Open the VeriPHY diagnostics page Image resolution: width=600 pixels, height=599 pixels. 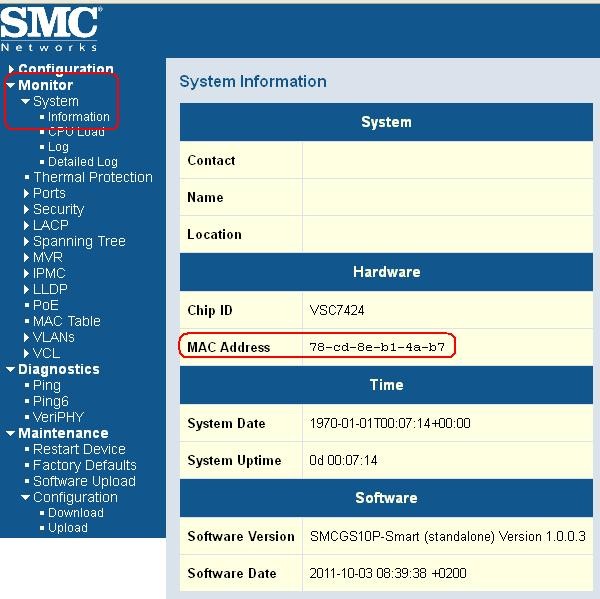[x=58, y=418]
